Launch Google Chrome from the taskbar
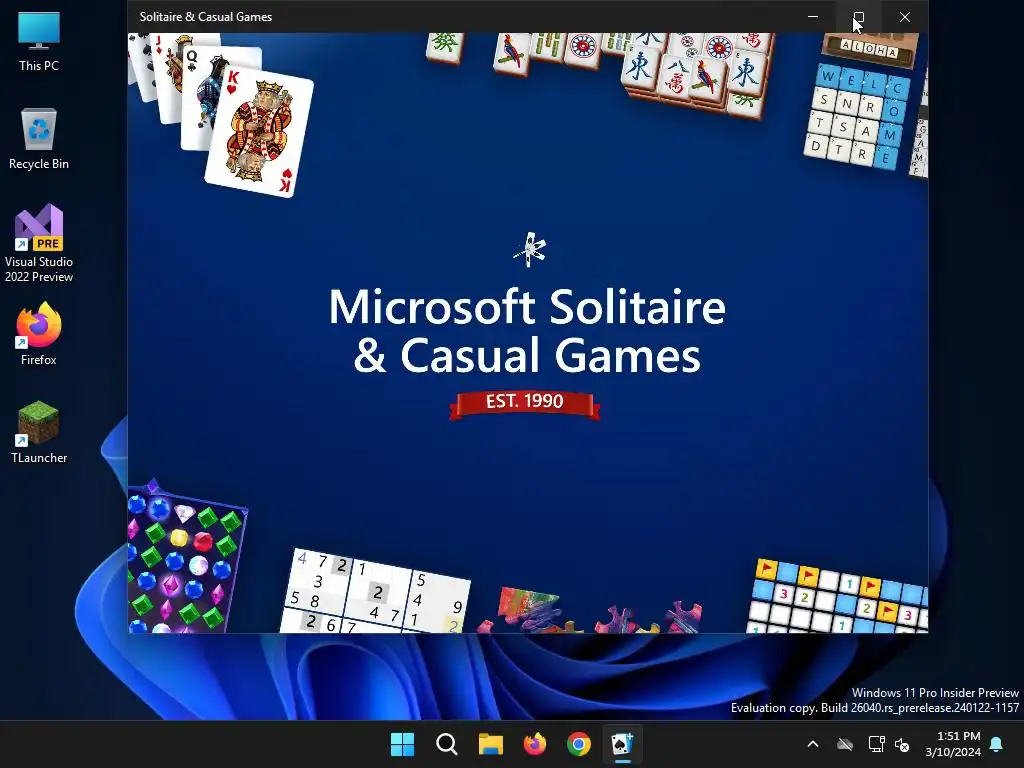 [579, 744]
